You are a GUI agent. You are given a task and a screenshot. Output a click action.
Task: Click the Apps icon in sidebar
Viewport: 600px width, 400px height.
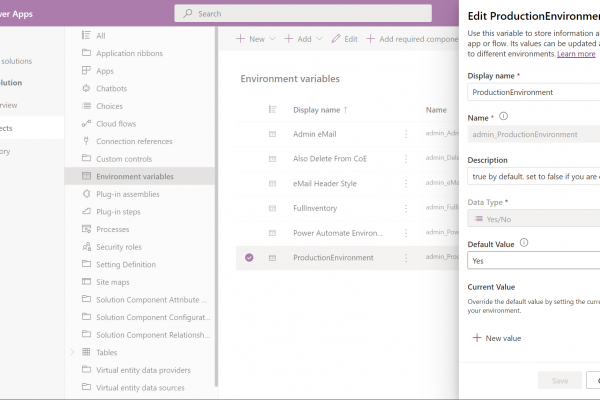pos(86,70)
